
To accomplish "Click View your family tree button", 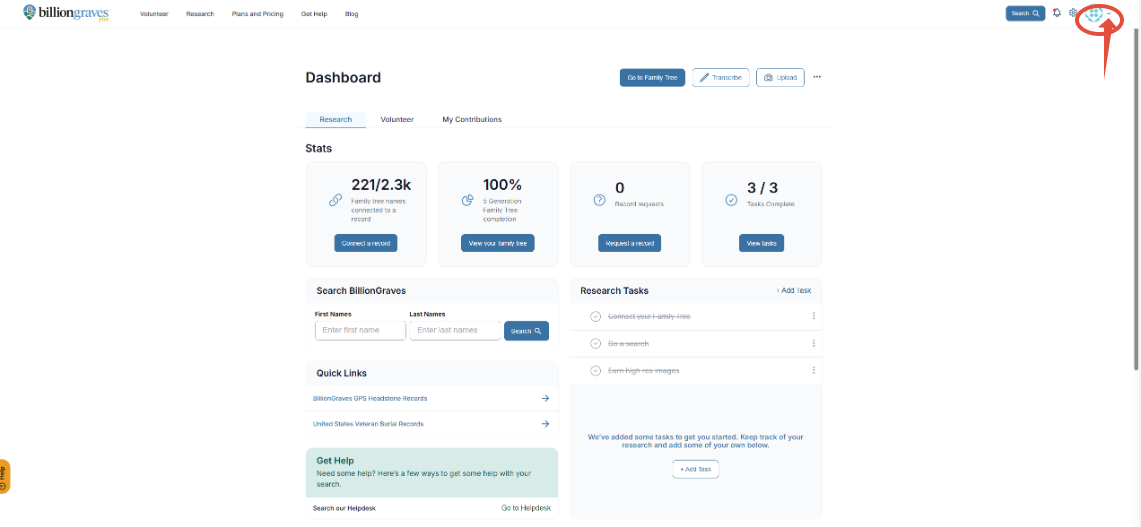I will click(498, 243).
